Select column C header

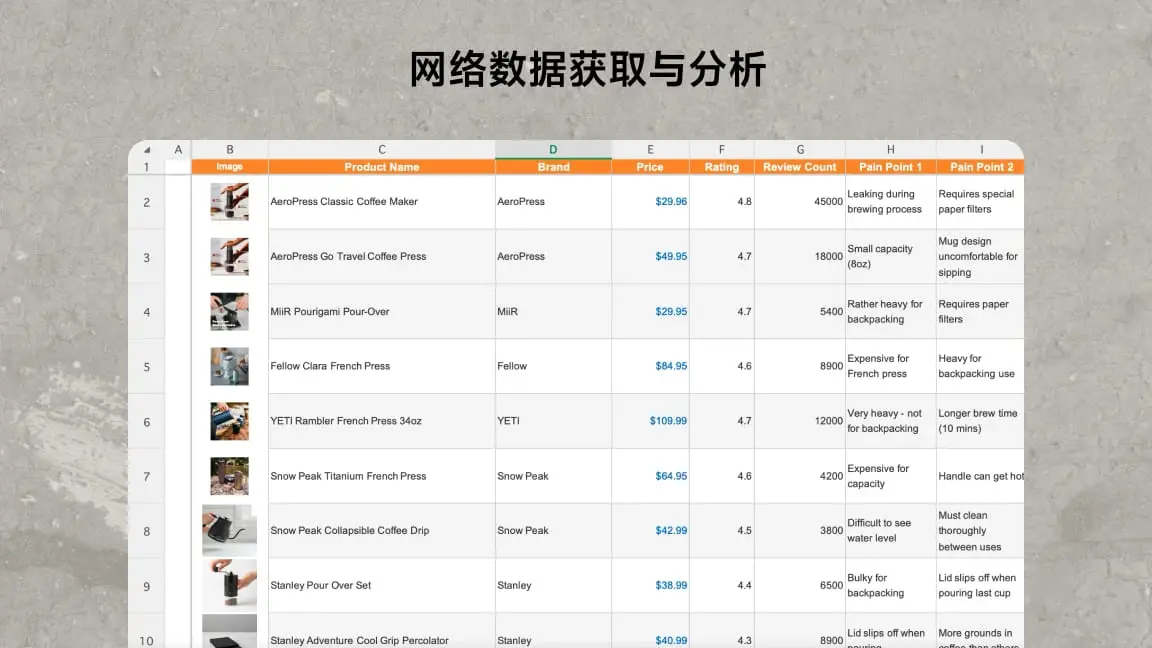point(381,149)
